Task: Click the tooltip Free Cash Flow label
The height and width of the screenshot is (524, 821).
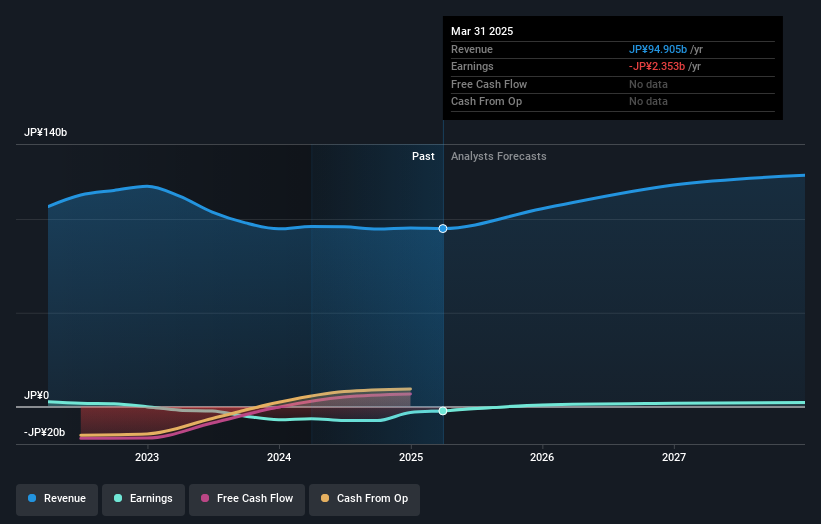Action: pyautogui.click(x=489, y=84)
